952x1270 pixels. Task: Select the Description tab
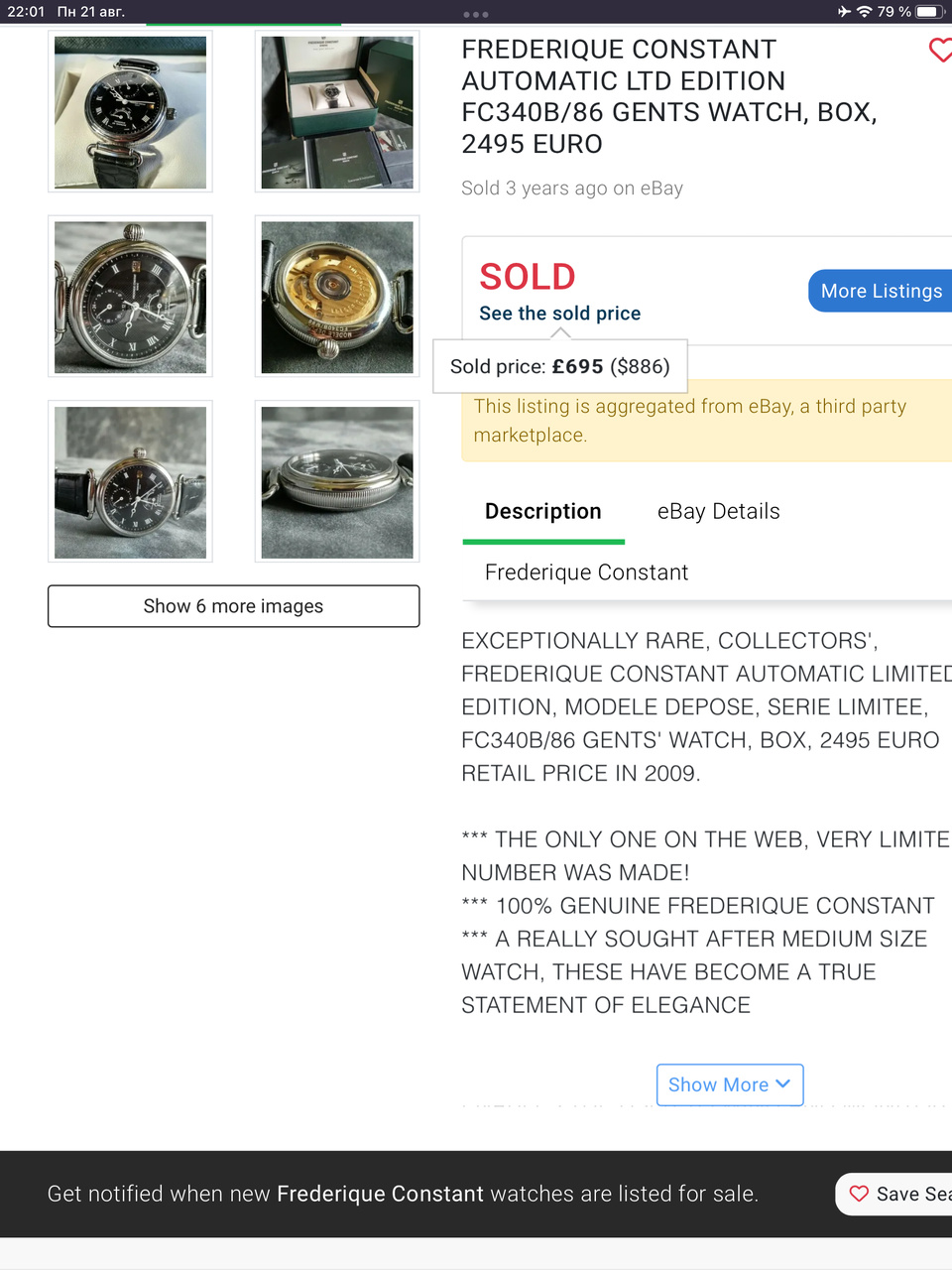coord(542,511)
